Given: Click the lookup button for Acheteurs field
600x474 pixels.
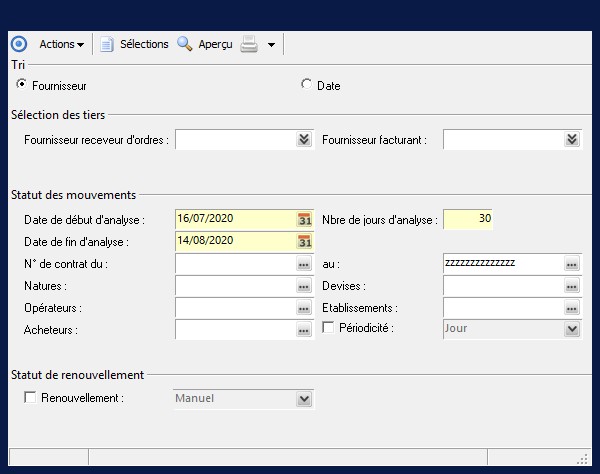Looking at the screenshot, I should [304, 329].
